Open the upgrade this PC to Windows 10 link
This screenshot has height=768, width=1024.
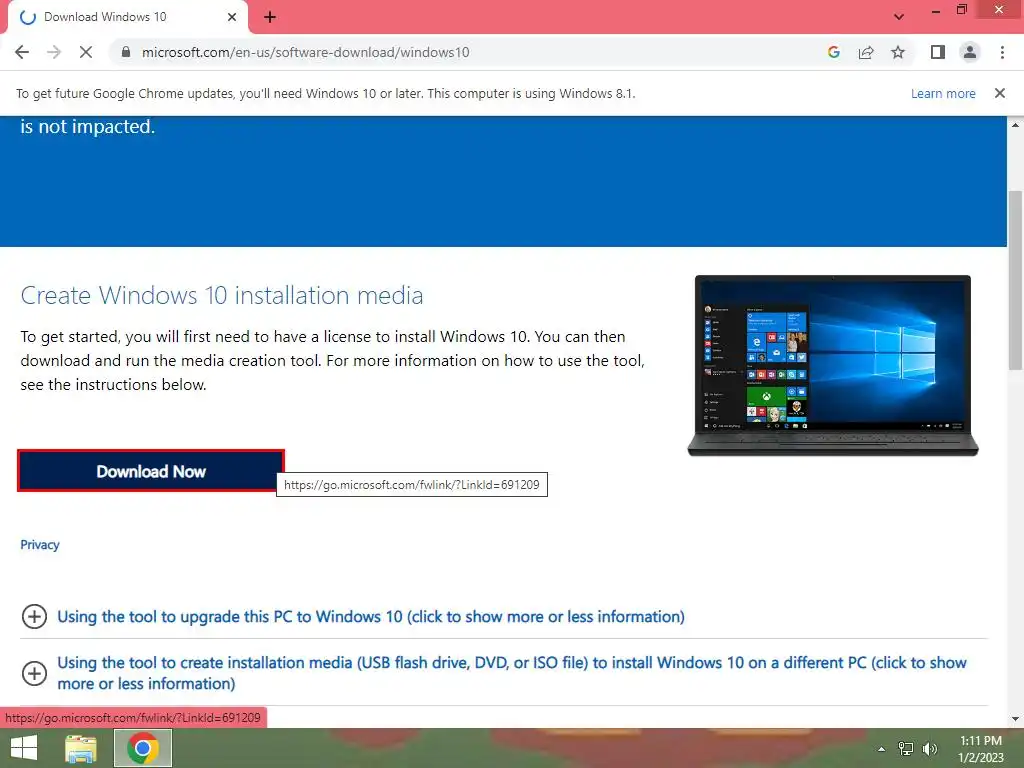pyautogui.click(x=371, y=616)
